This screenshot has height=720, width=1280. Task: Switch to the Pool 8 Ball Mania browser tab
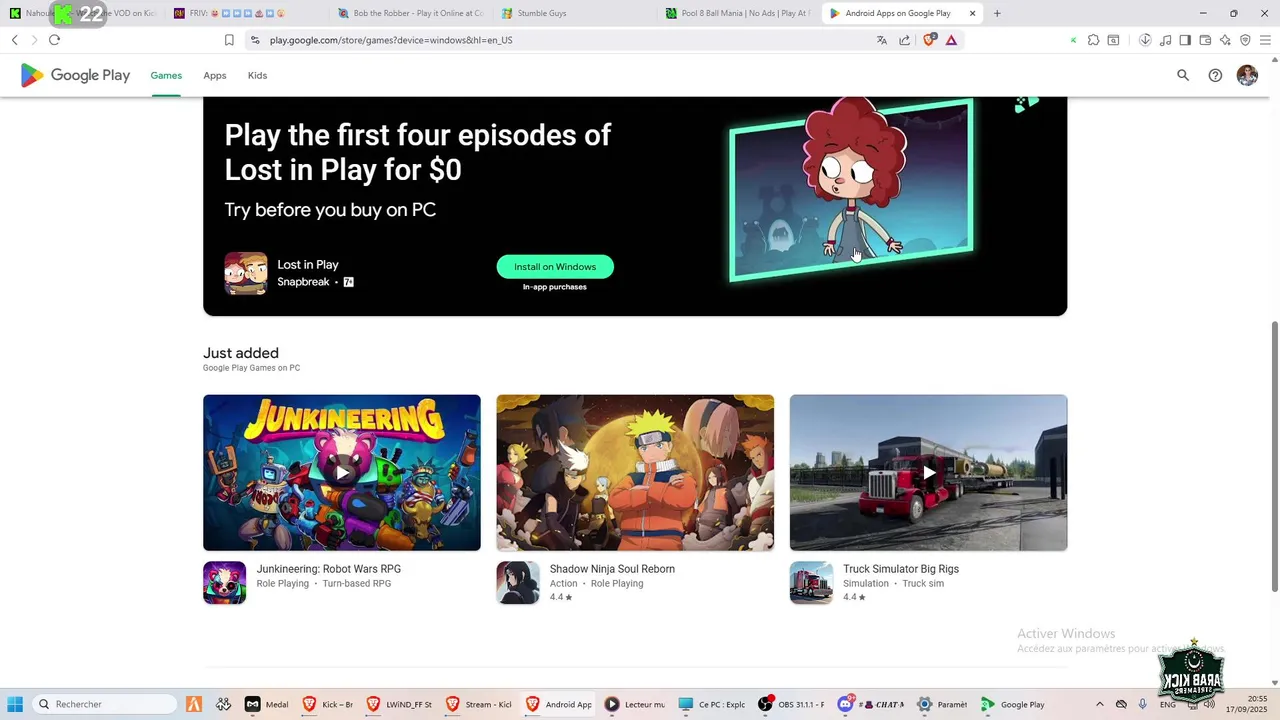coord(738,13)
